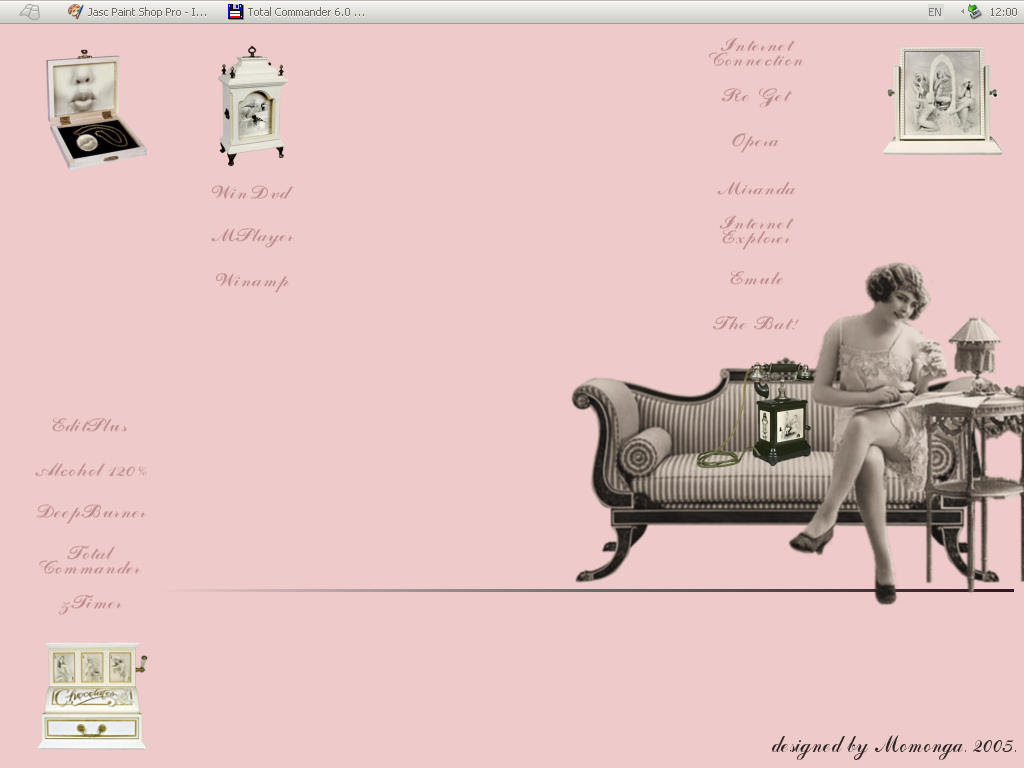Launch the Total Commander desktop shortcut
Image resolution: width=1024 pixels, height=768 pixels.
pos(89,561)
